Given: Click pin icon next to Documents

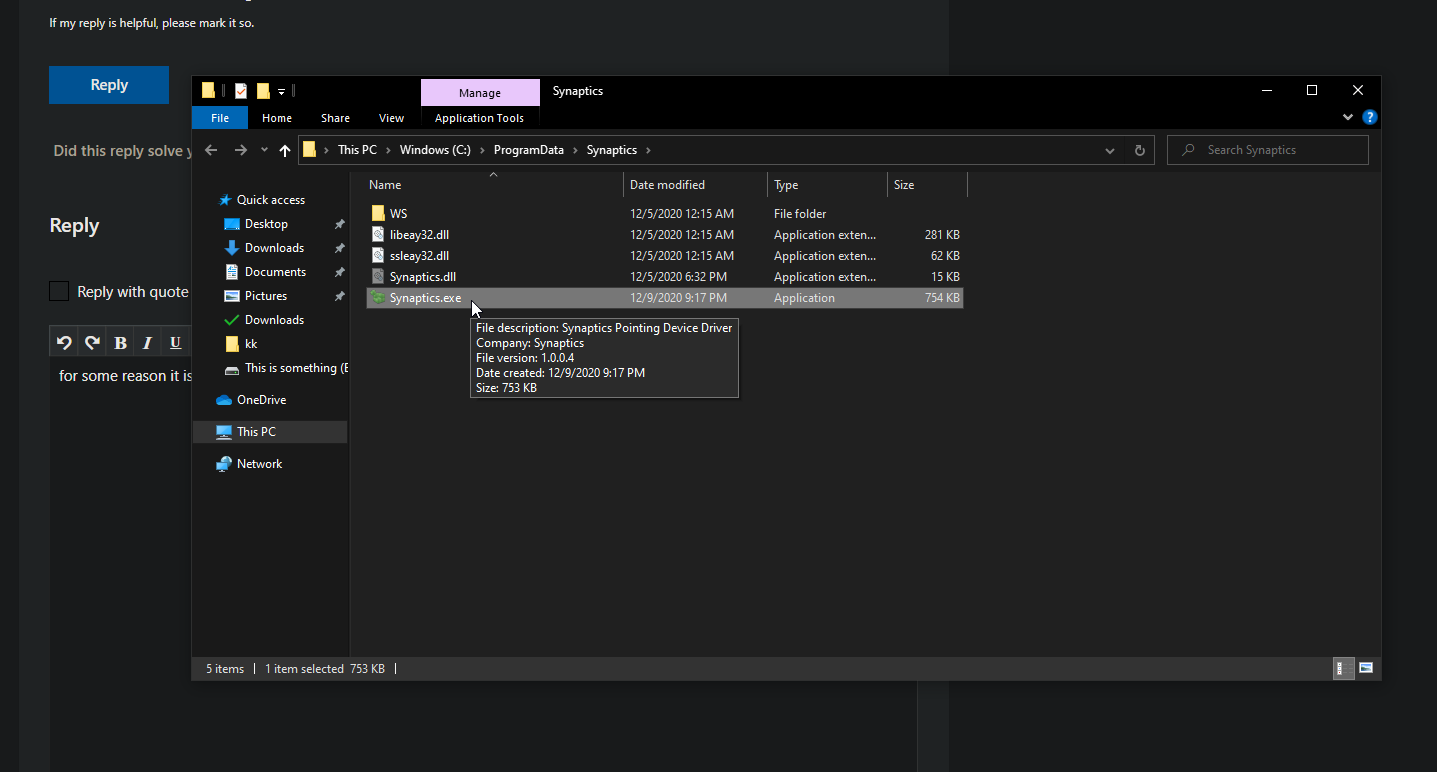Looking at the screenshot, I should pyautogui.click(x=340, y=272).
